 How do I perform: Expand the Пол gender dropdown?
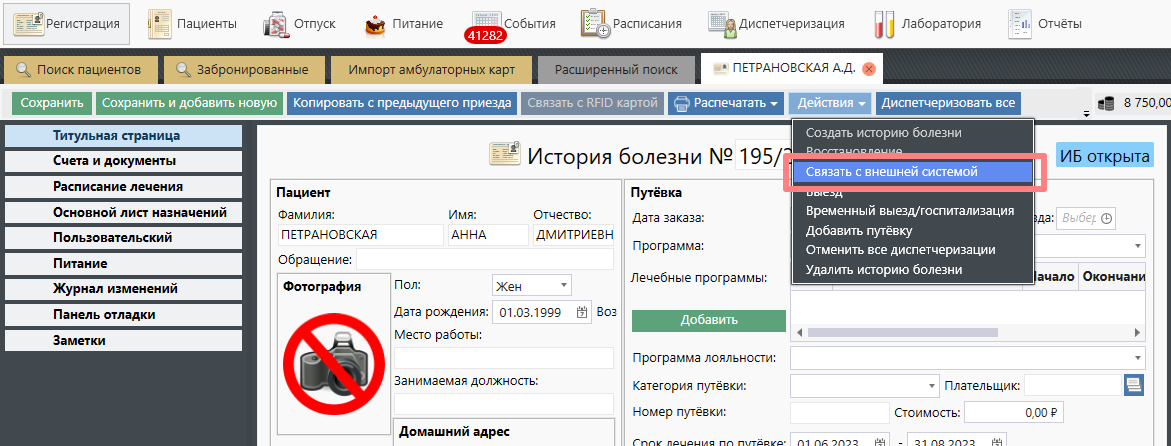[563, 286]
